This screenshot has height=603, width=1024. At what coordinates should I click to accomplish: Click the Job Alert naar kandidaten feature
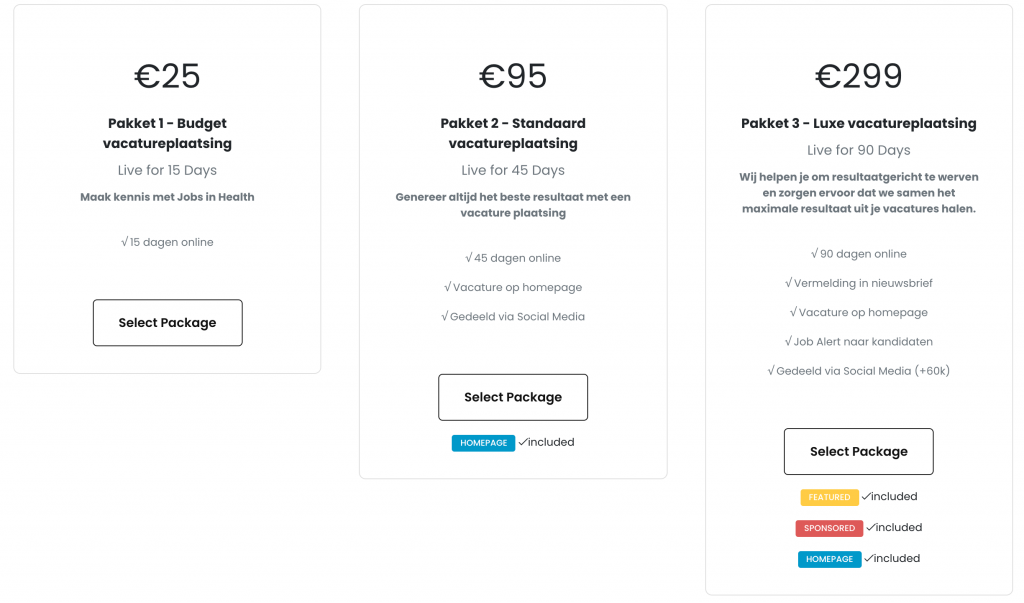click(859, 342)
